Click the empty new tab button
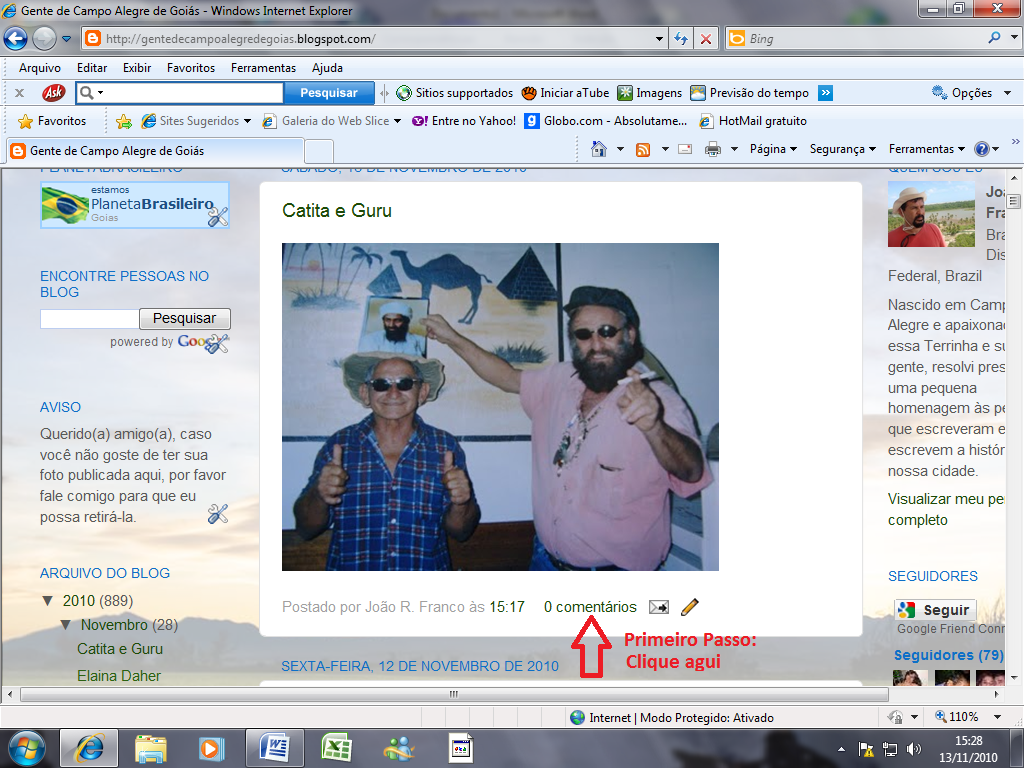The height and width of the screenshot is (768, 1024). 319,152
